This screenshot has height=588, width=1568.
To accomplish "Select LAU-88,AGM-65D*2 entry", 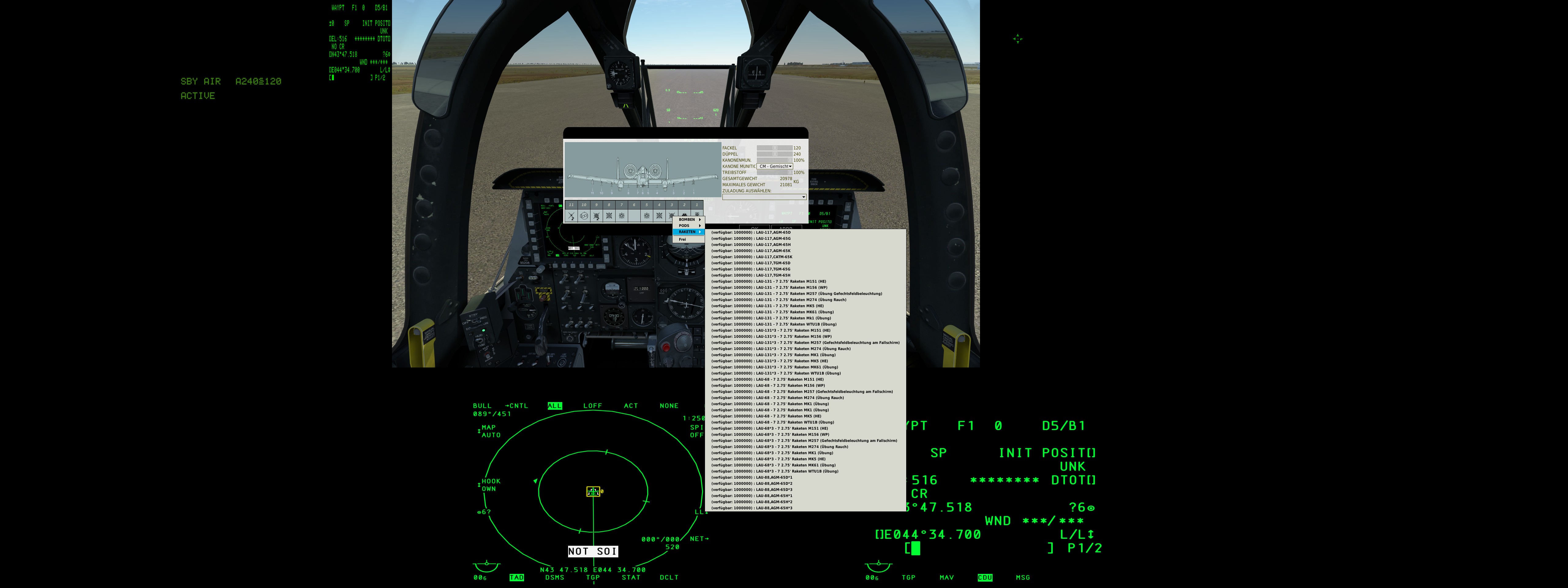I will [806, 483].
